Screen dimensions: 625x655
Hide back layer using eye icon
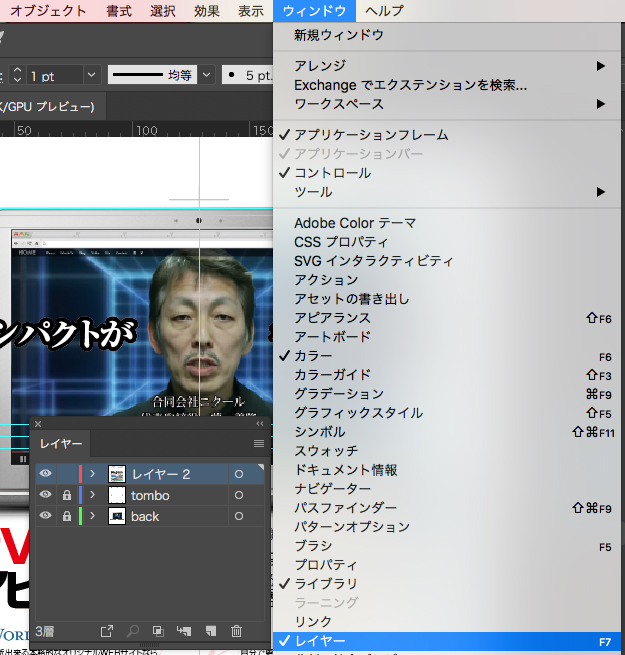(46, 515)
